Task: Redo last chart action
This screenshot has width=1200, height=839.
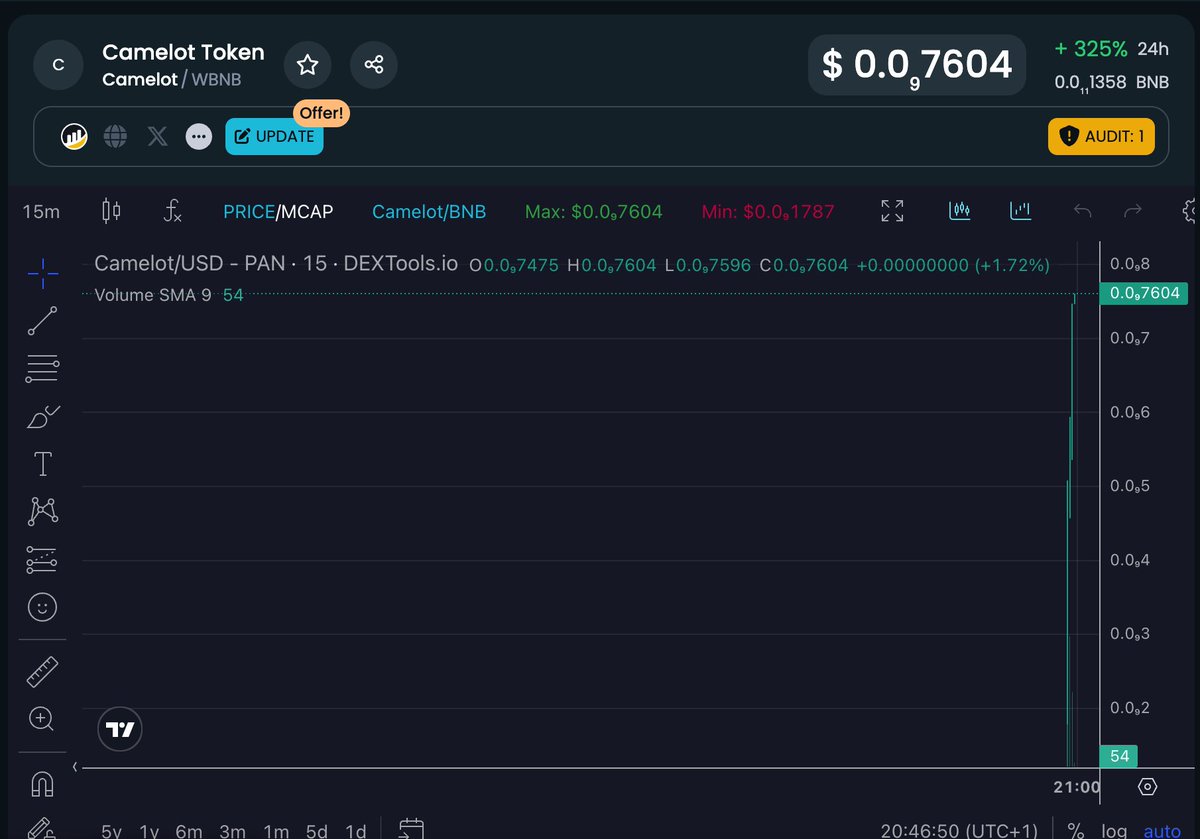Action: pyautogui.click(x=1133, y=211)
